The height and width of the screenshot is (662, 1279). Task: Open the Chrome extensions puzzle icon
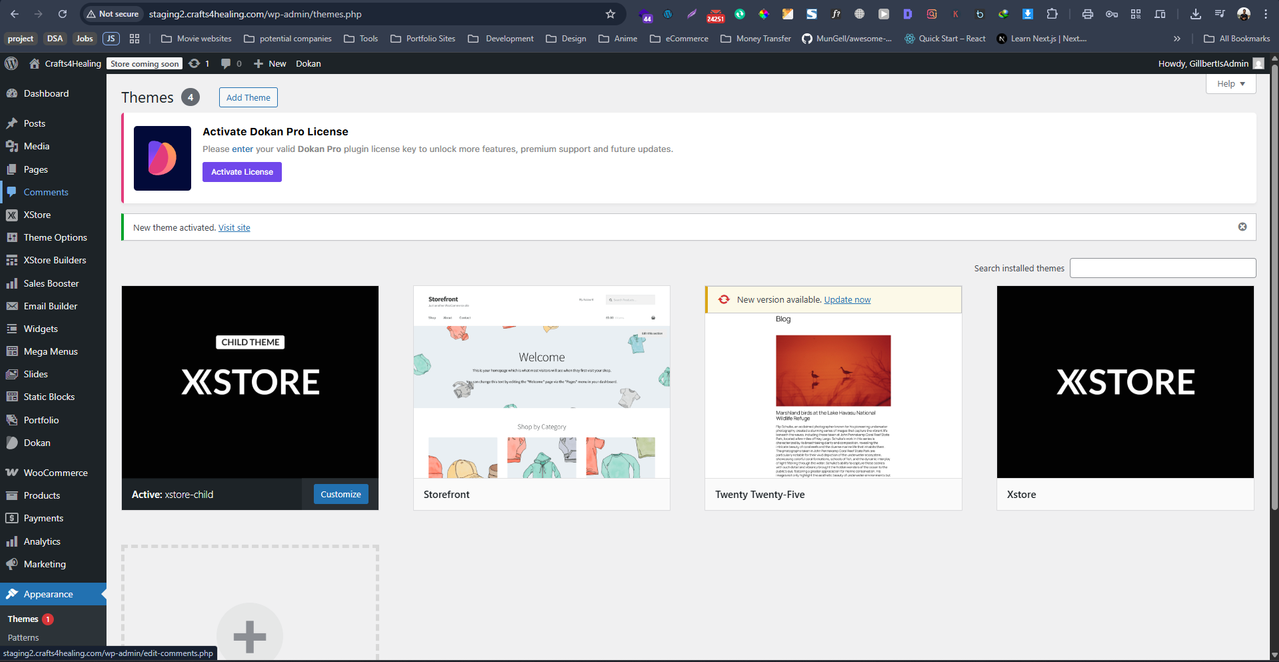click(1052, 14)
